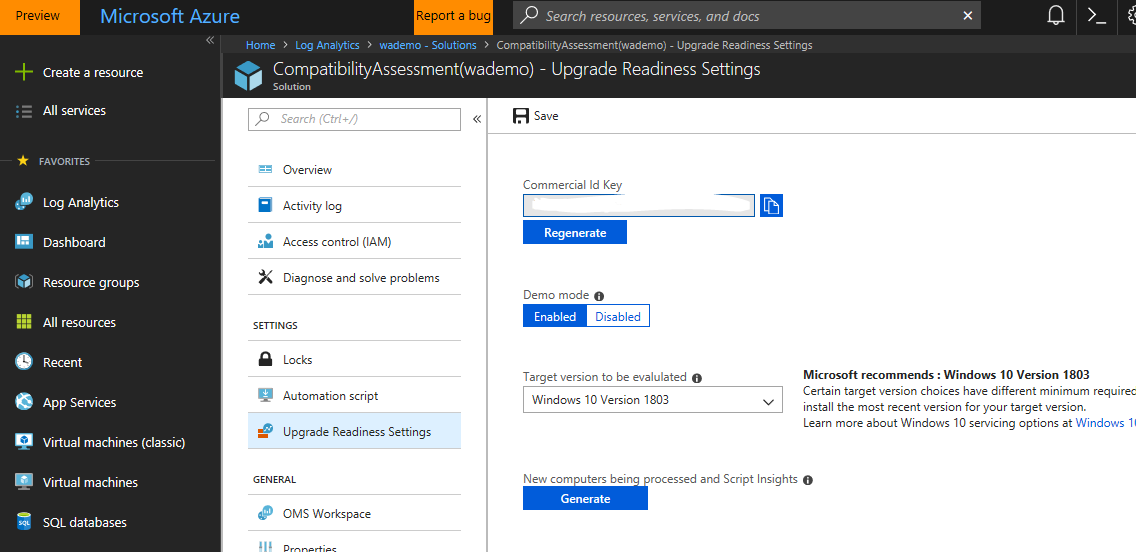
Task: Click the copy Commercial Id Key icon
Action: pyautogui.click(x=771, y=206)
